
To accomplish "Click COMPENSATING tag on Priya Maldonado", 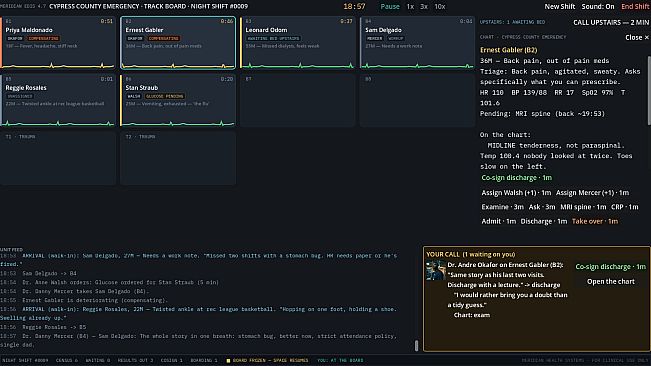I will 44,39.
